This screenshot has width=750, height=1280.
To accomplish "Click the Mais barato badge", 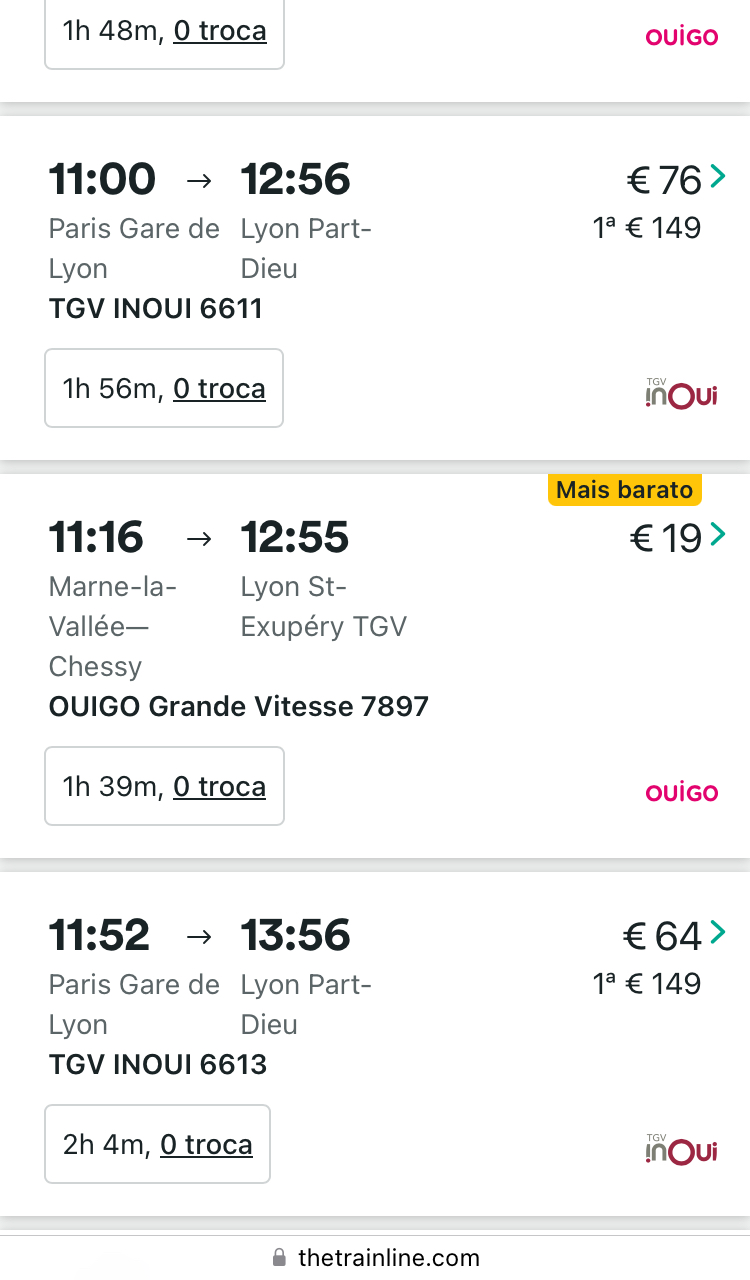I will (x=625, y=490).
